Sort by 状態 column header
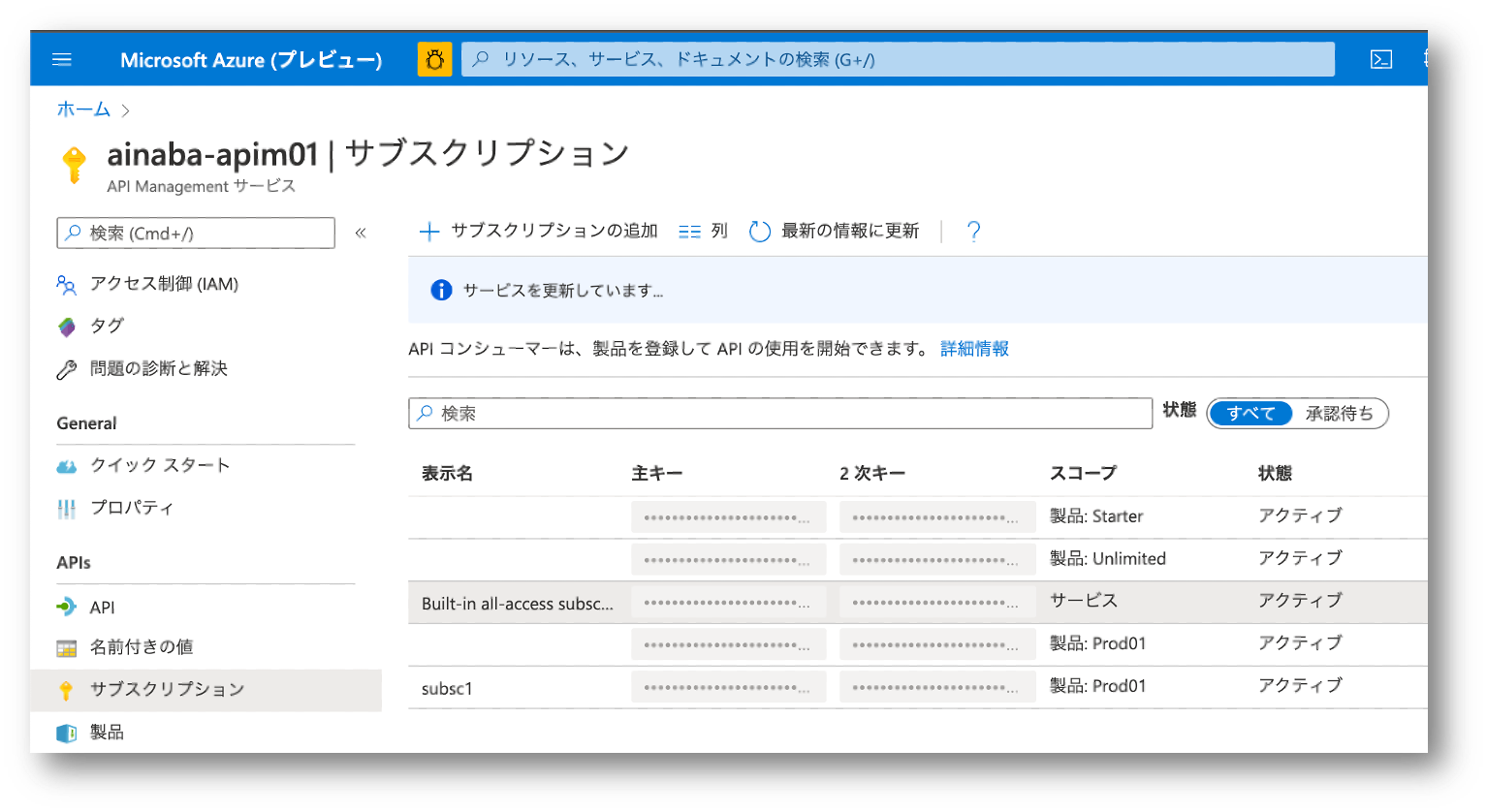Screen dimensions: 1487x812 point(1275,473)
